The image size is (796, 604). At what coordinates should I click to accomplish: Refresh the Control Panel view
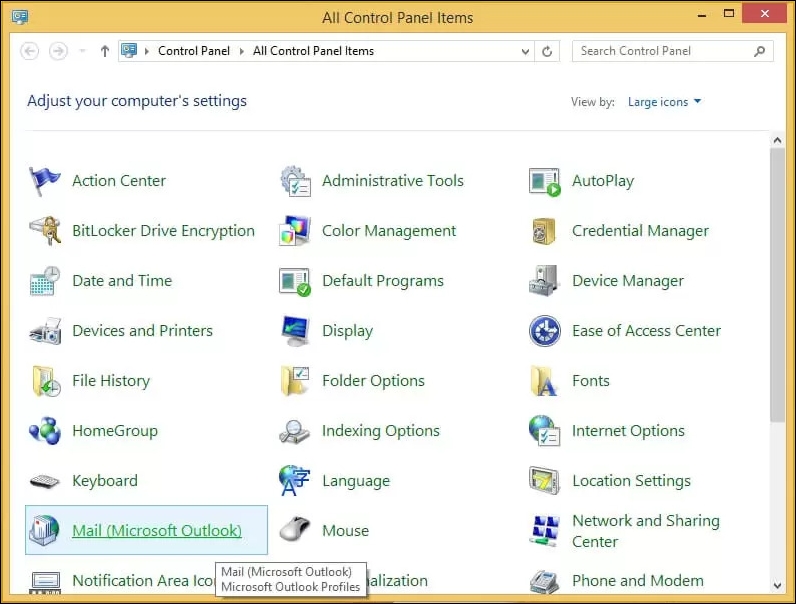(547, 51)
